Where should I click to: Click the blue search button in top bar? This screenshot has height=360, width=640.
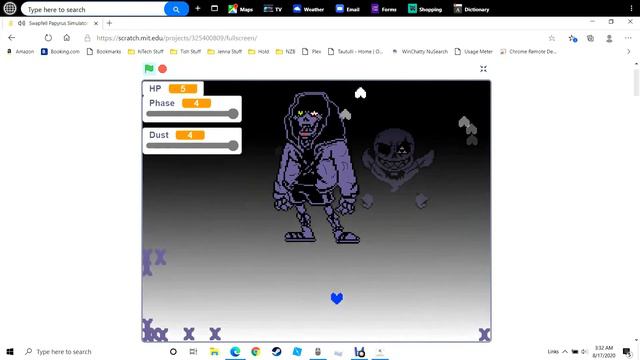tap(176, 9)
